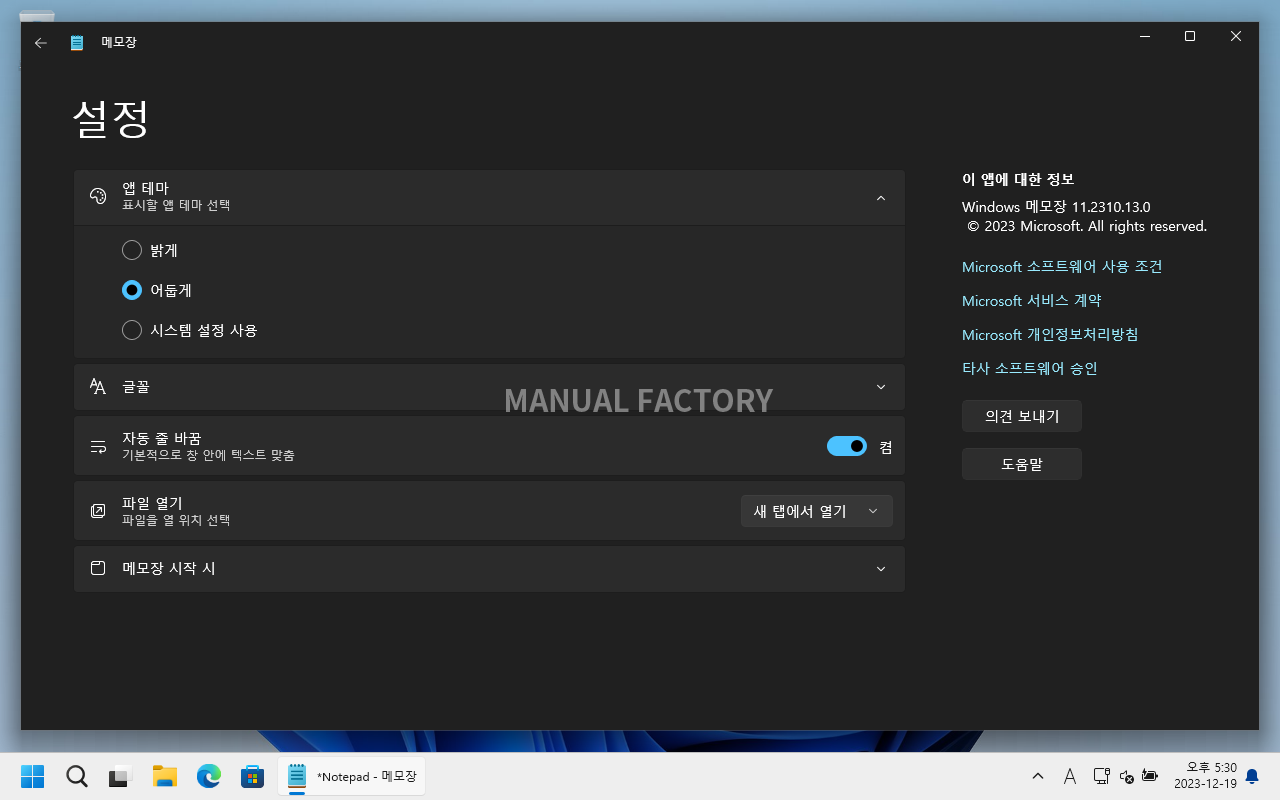
Task: Open the Windows Start menu
Action: (x=32, y=776)
